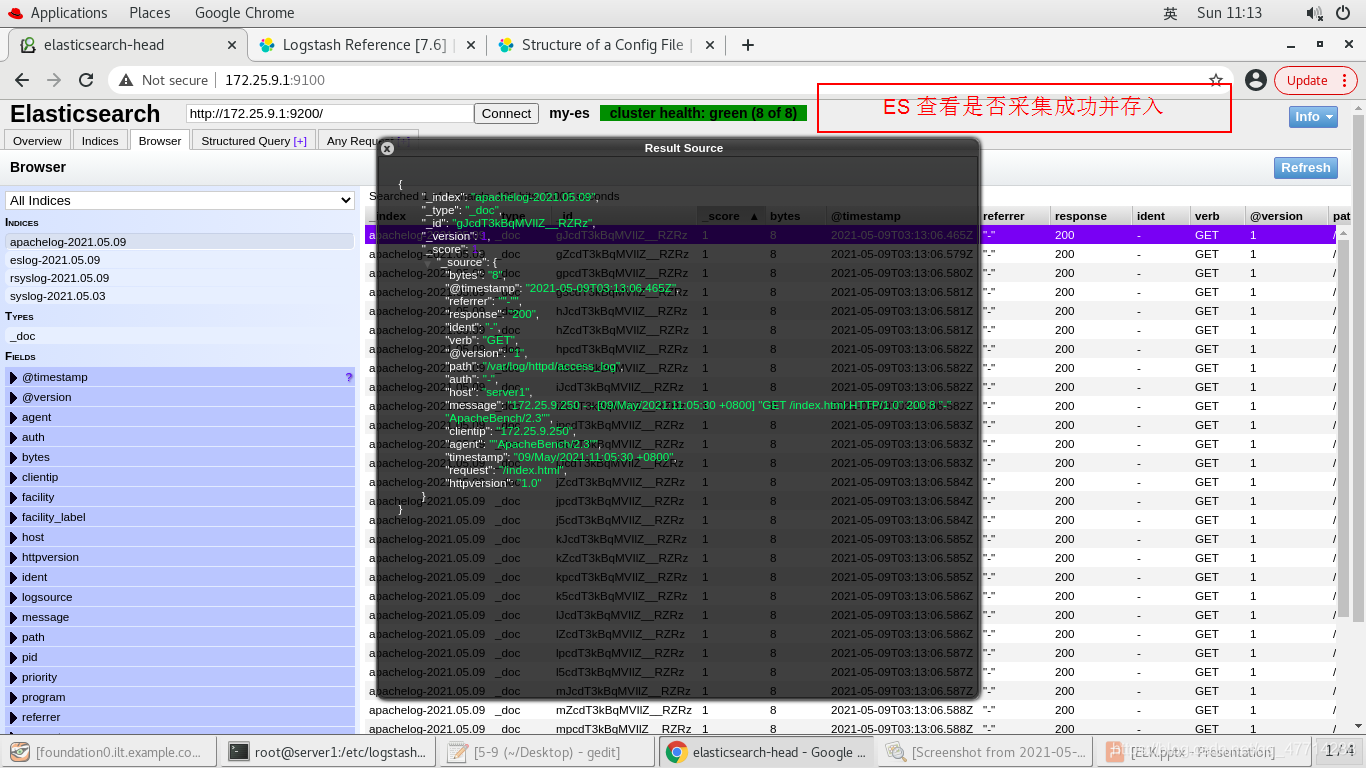Open the Structured Query tab
The image size is (1366, 768).
tap(254, 141)
